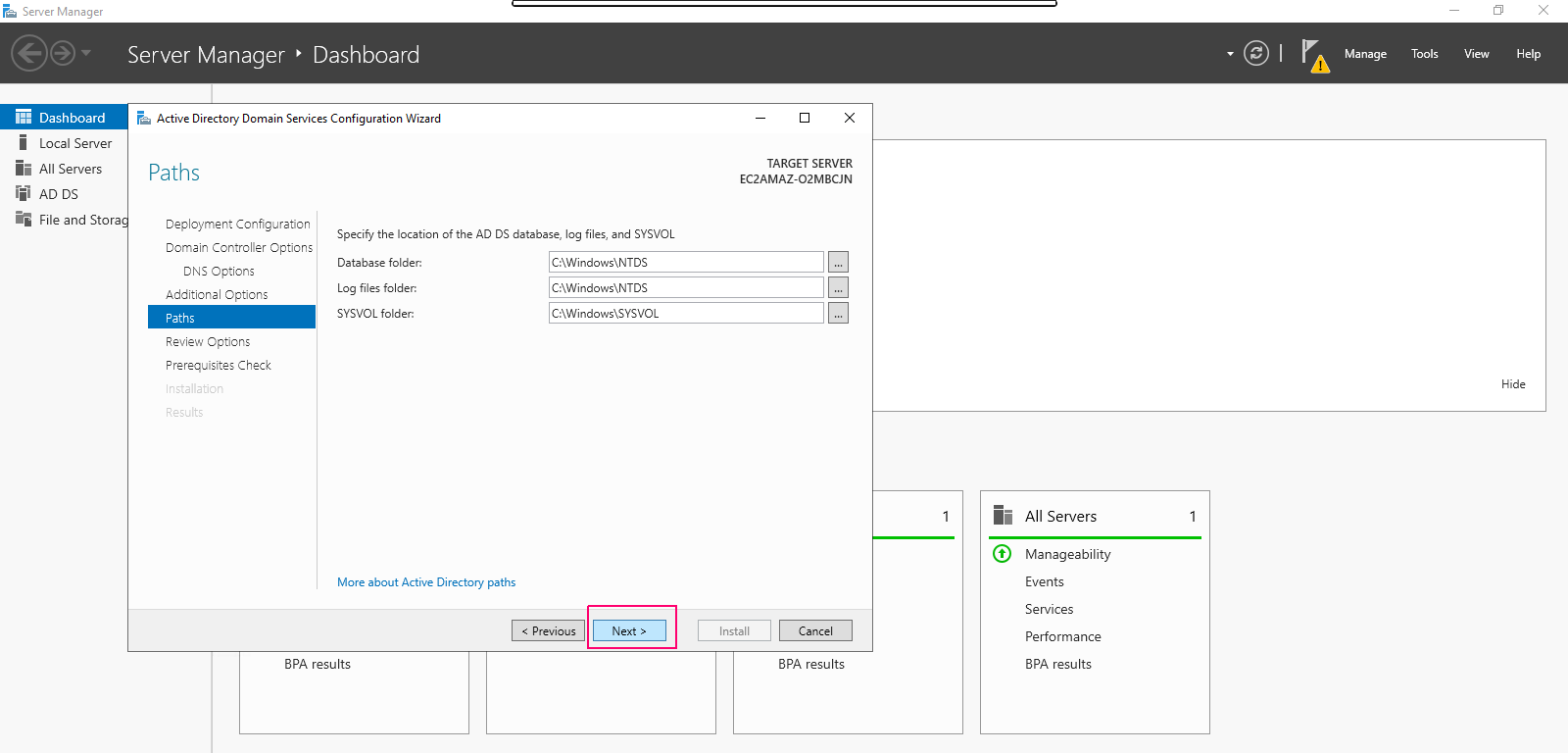1568x753 pixels.
Task: Select the Paths wizard step
Action: click(x=231, y=318)
